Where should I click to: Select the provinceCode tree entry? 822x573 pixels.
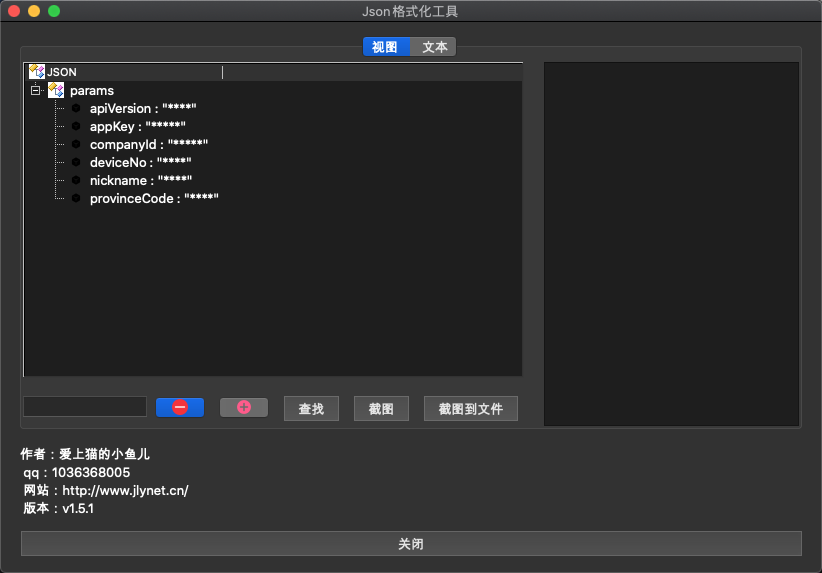[153, 199]
